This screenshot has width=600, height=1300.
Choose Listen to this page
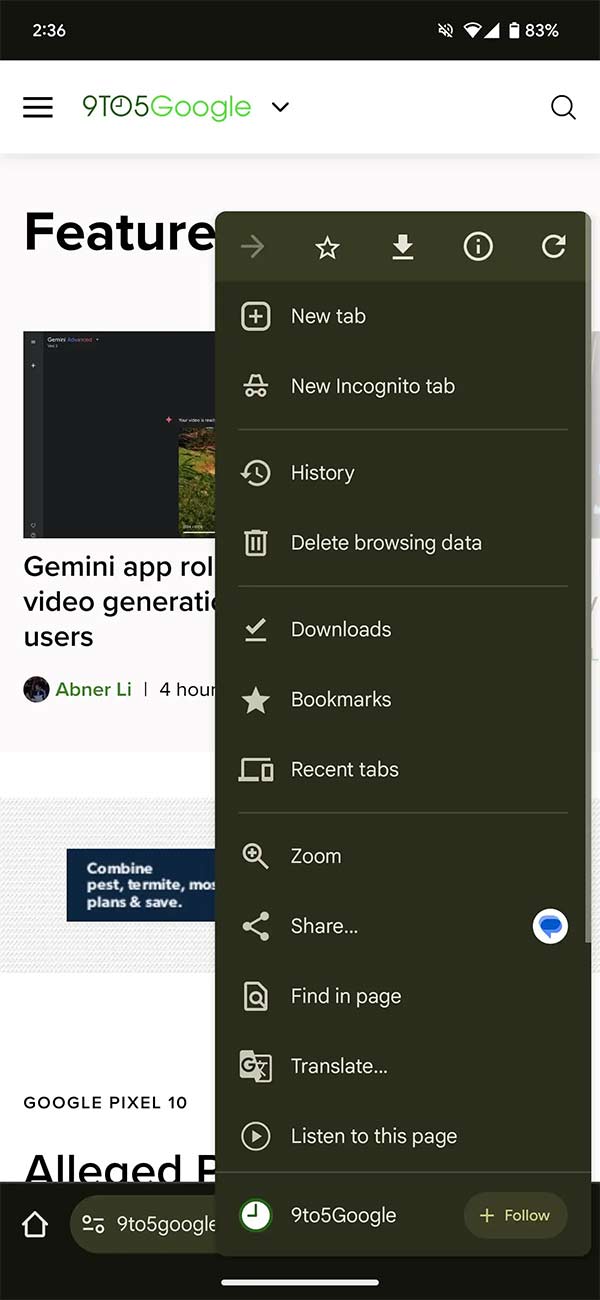point(373,1136)
